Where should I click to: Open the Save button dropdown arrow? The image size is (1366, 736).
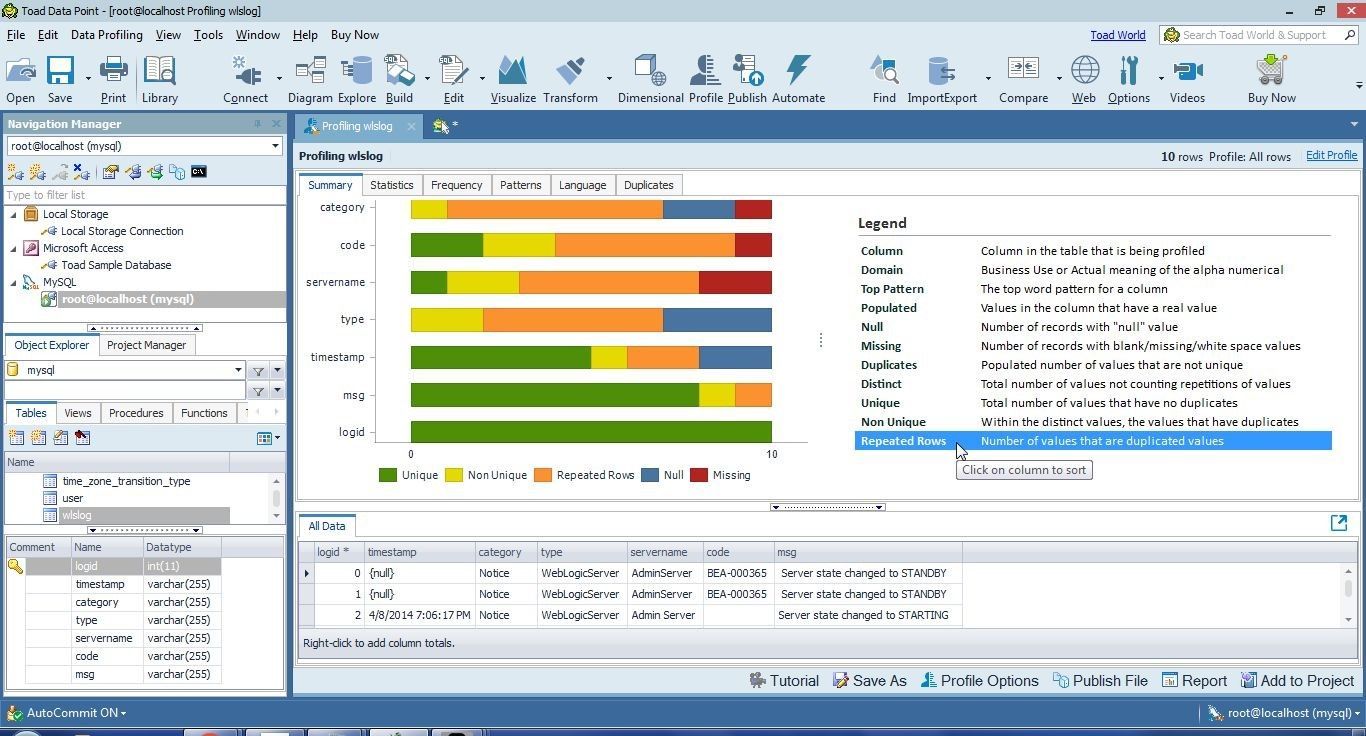88,78
